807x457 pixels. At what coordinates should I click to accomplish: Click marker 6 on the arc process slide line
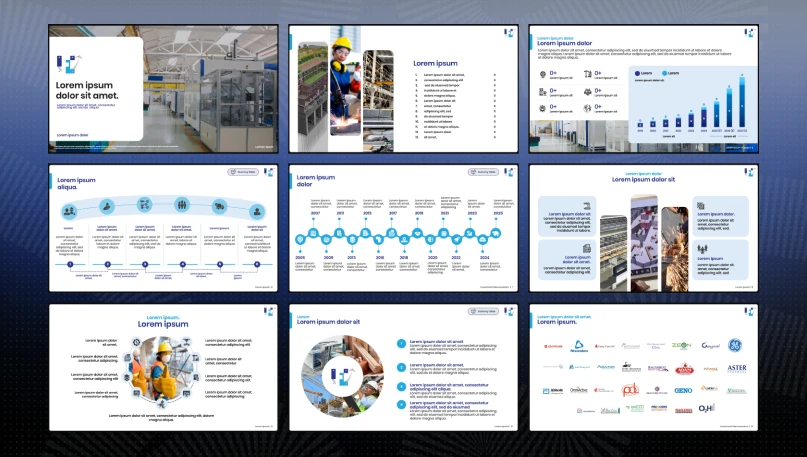(257, 265)
